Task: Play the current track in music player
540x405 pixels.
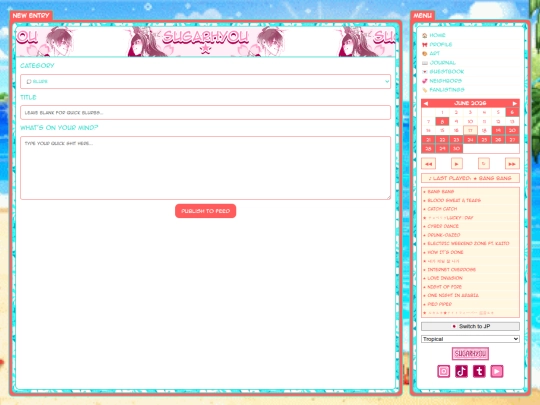Action: [457, 164]
